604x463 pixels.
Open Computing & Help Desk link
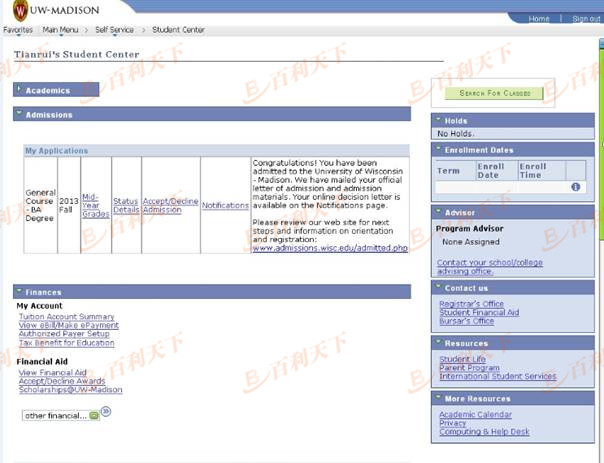tap(484, 431)
